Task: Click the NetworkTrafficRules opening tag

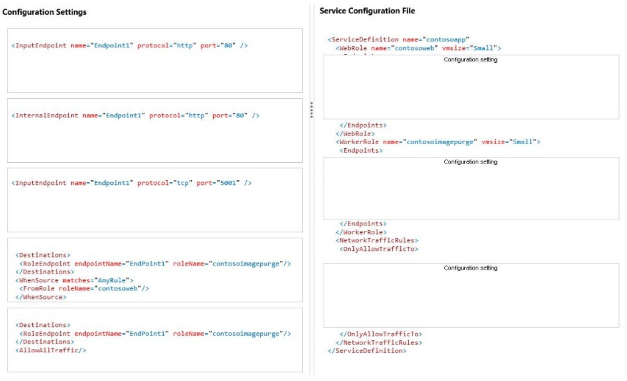Action: point(377,240)
